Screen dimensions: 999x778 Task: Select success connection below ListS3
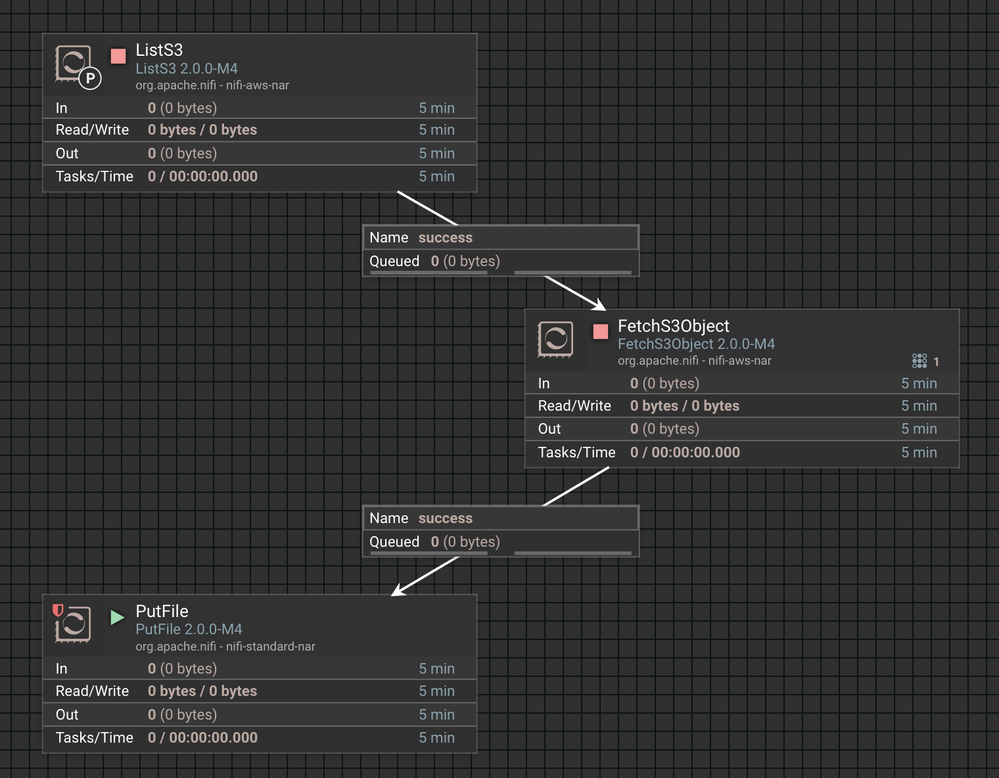(x=501, y=250)
